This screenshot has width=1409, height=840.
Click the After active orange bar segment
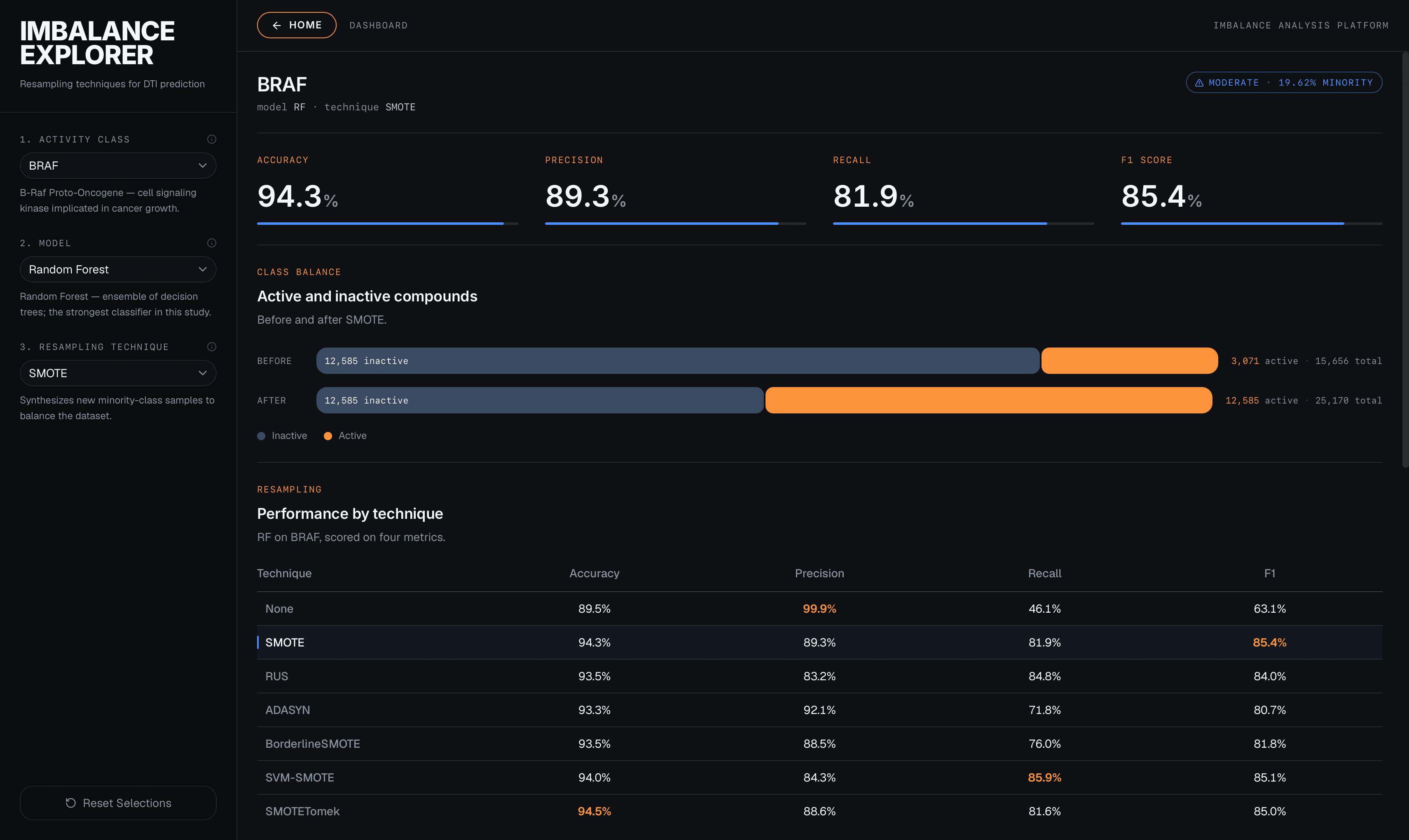[x=988, y=400]
